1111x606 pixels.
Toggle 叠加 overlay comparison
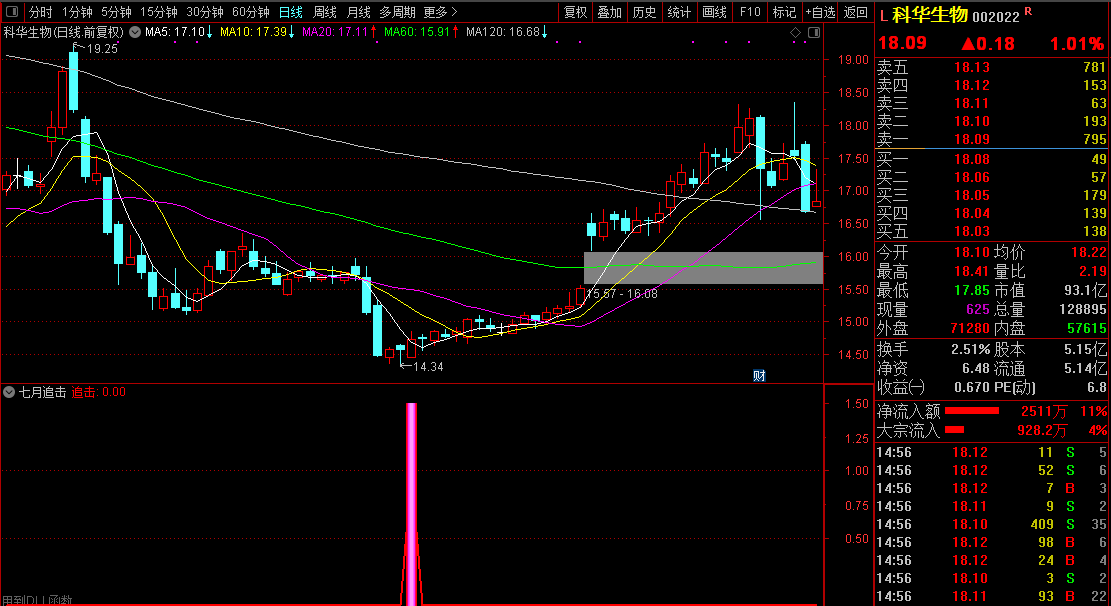609,13
